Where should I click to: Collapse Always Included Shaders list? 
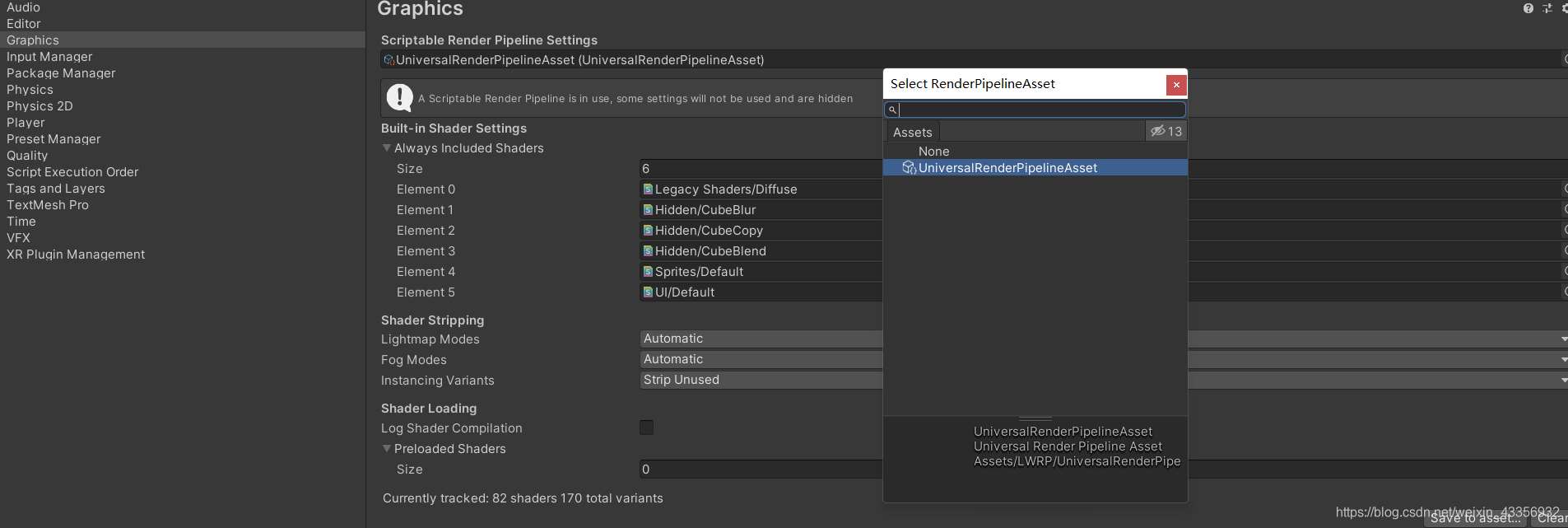coord(387,148)
